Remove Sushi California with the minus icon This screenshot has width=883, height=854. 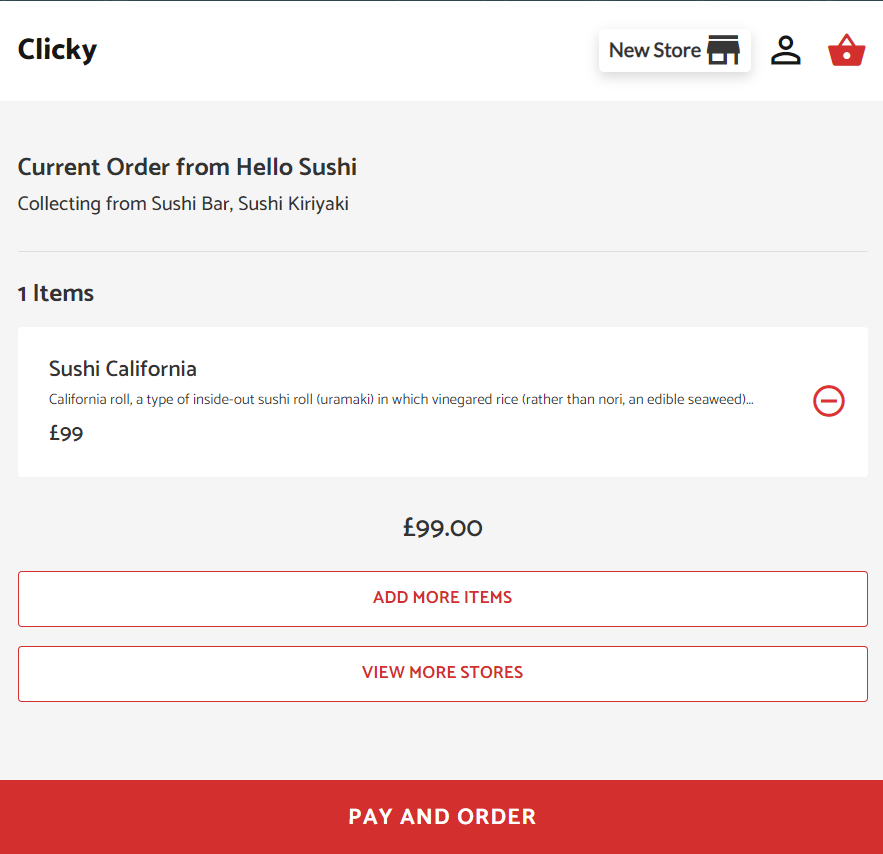coord(828,401)
